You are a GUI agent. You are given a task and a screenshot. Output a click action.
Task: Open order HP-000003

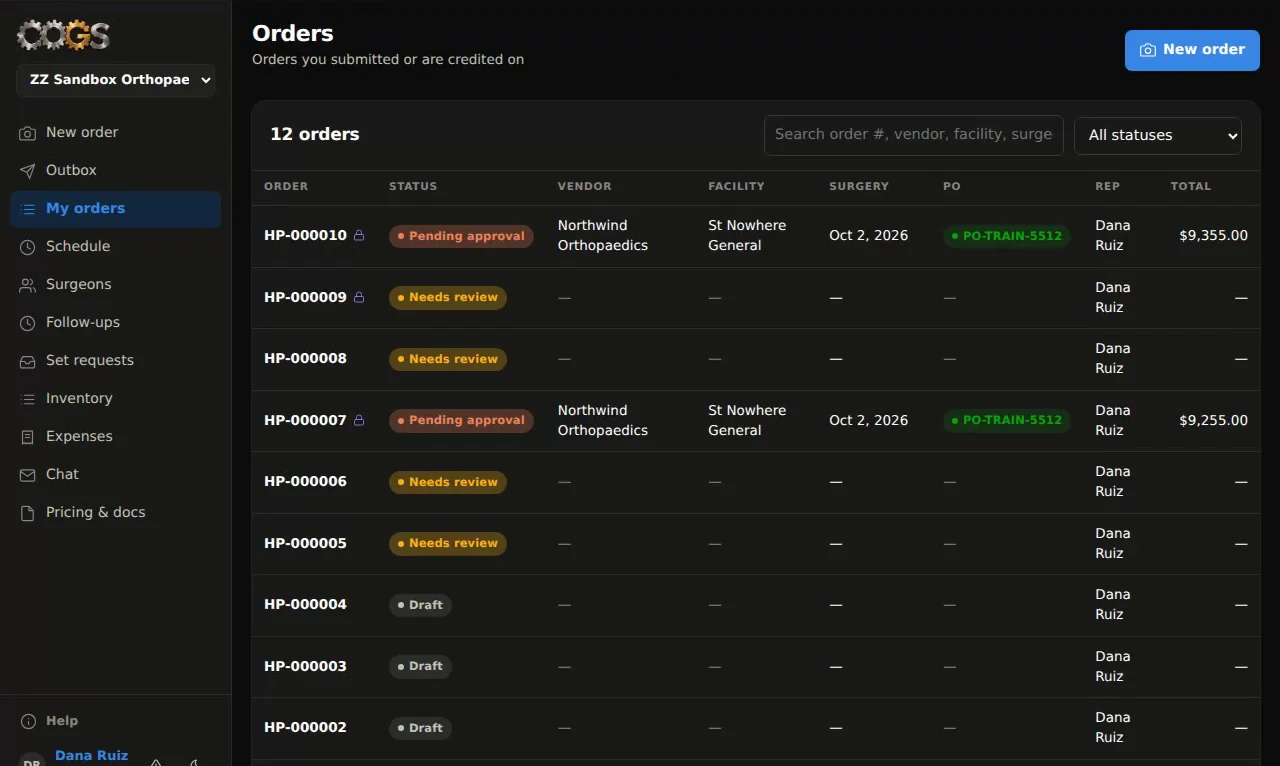tap(305, 667)
